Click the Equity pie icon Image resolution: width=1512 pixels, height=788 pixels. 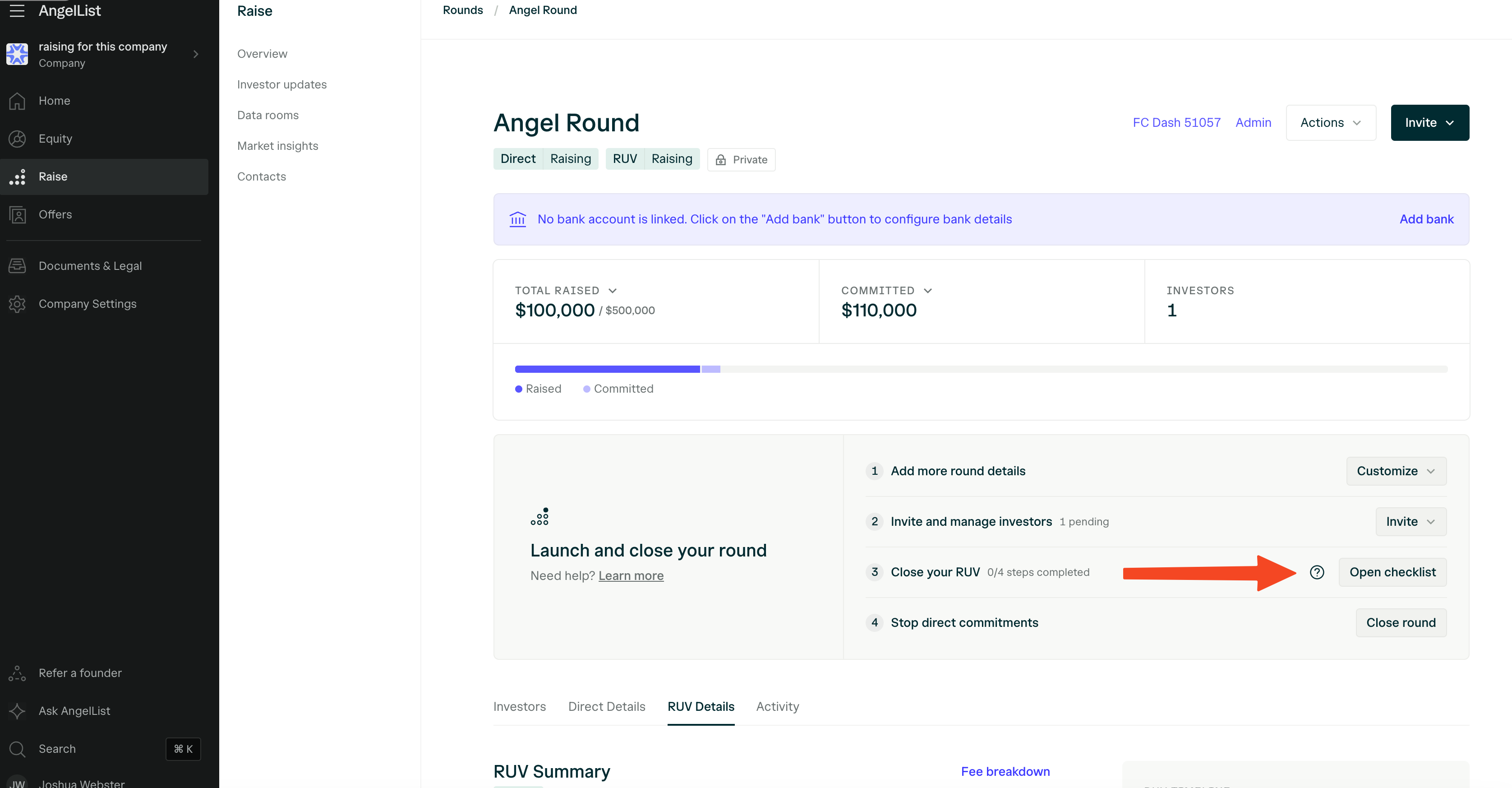[17, 139]
